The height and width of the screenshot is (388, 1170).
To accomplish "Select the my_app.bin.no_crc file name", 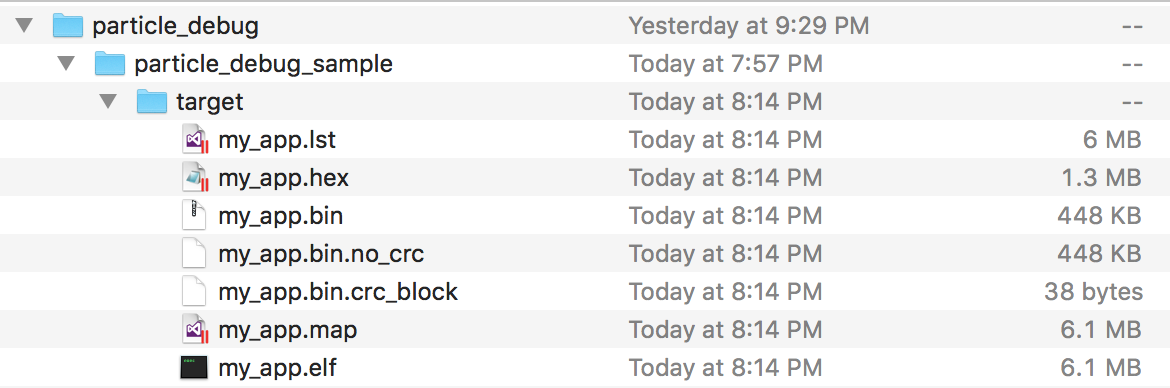I will (x=321, y=254).
